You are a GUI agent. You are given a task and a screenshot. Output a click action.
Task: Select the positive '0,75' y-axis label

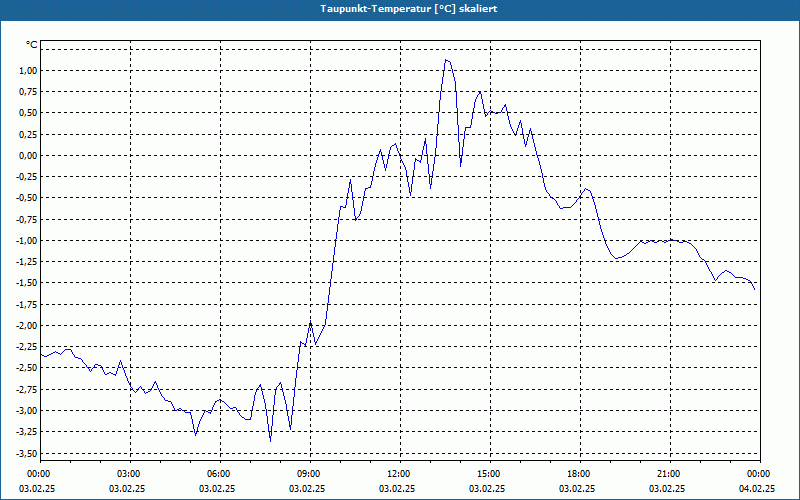28,92
